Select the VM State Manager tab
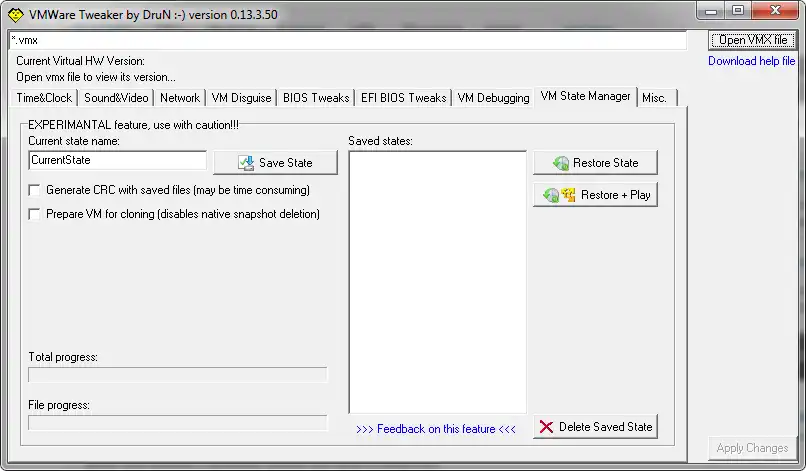 [x=585, y=96]
